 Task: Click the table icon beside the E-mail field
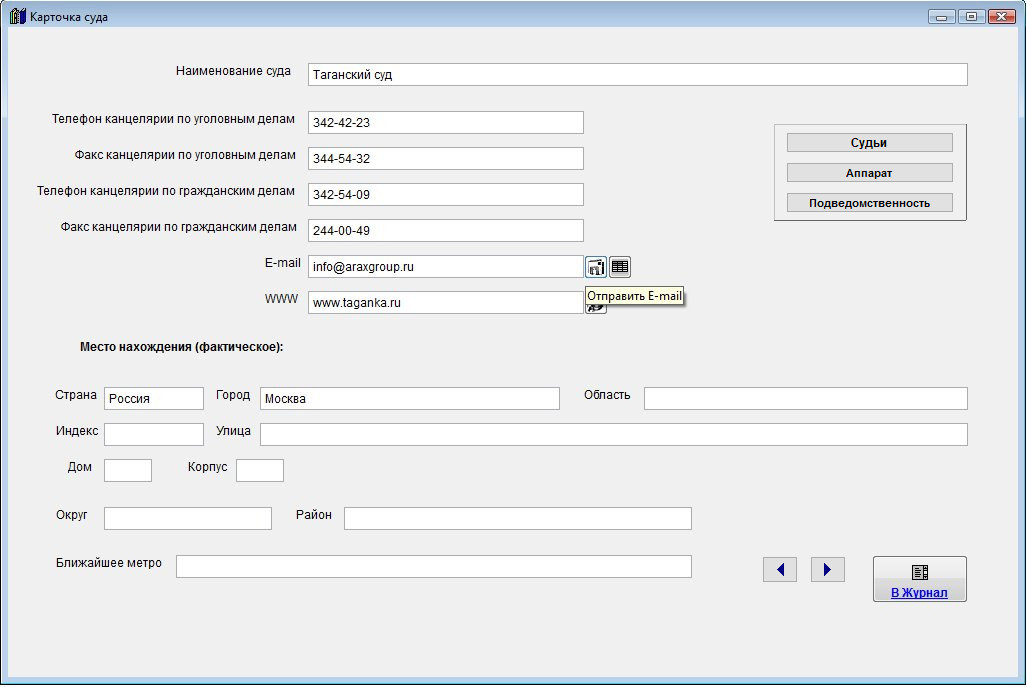620,267
